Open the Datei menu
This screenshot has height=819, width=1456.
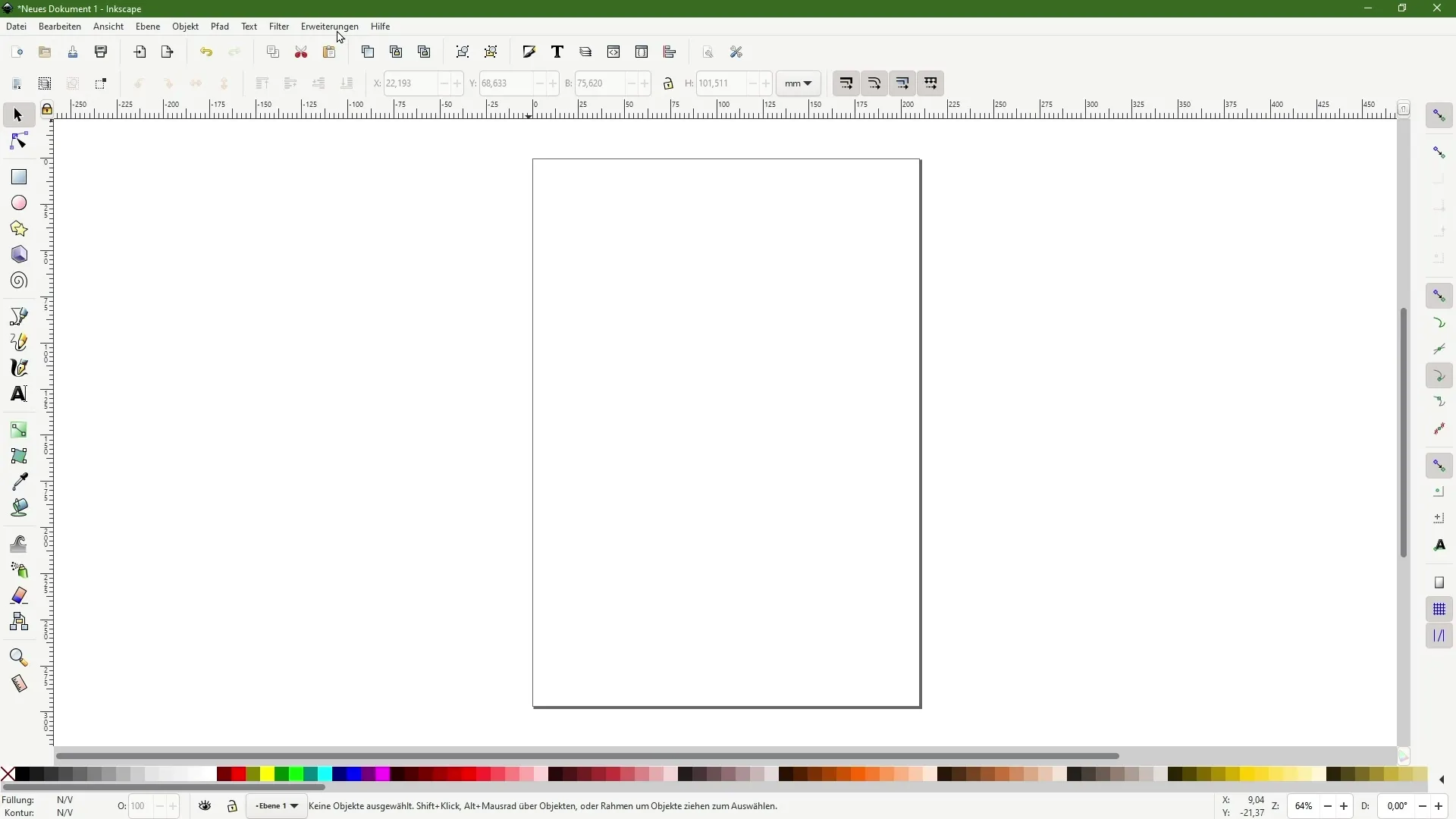pyautogui.click(x=16, y=27)
